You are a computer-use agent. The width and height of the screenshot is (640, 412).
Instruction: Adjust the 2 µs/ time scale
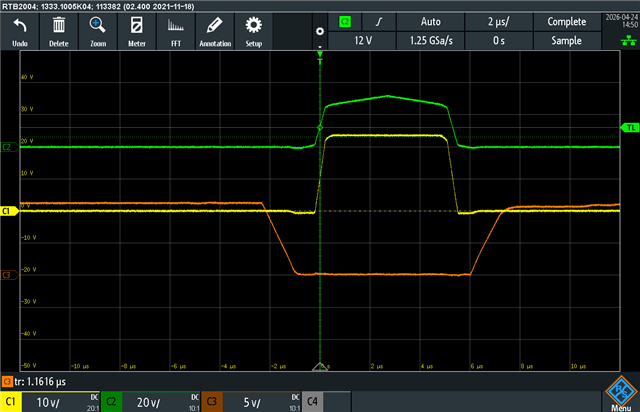pyautogui.click(x=499, y=22)
